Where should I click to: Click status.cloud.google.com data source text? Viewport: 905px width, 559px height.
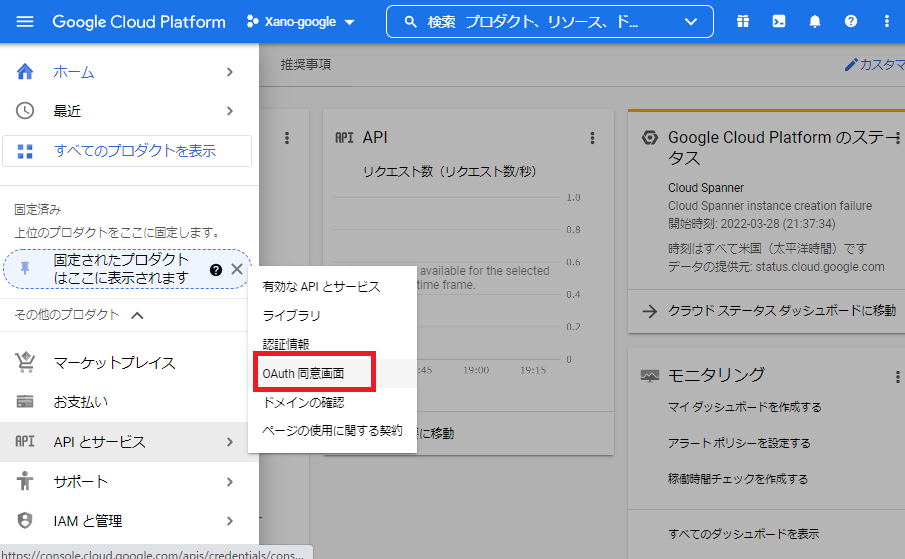click(820, 267)
